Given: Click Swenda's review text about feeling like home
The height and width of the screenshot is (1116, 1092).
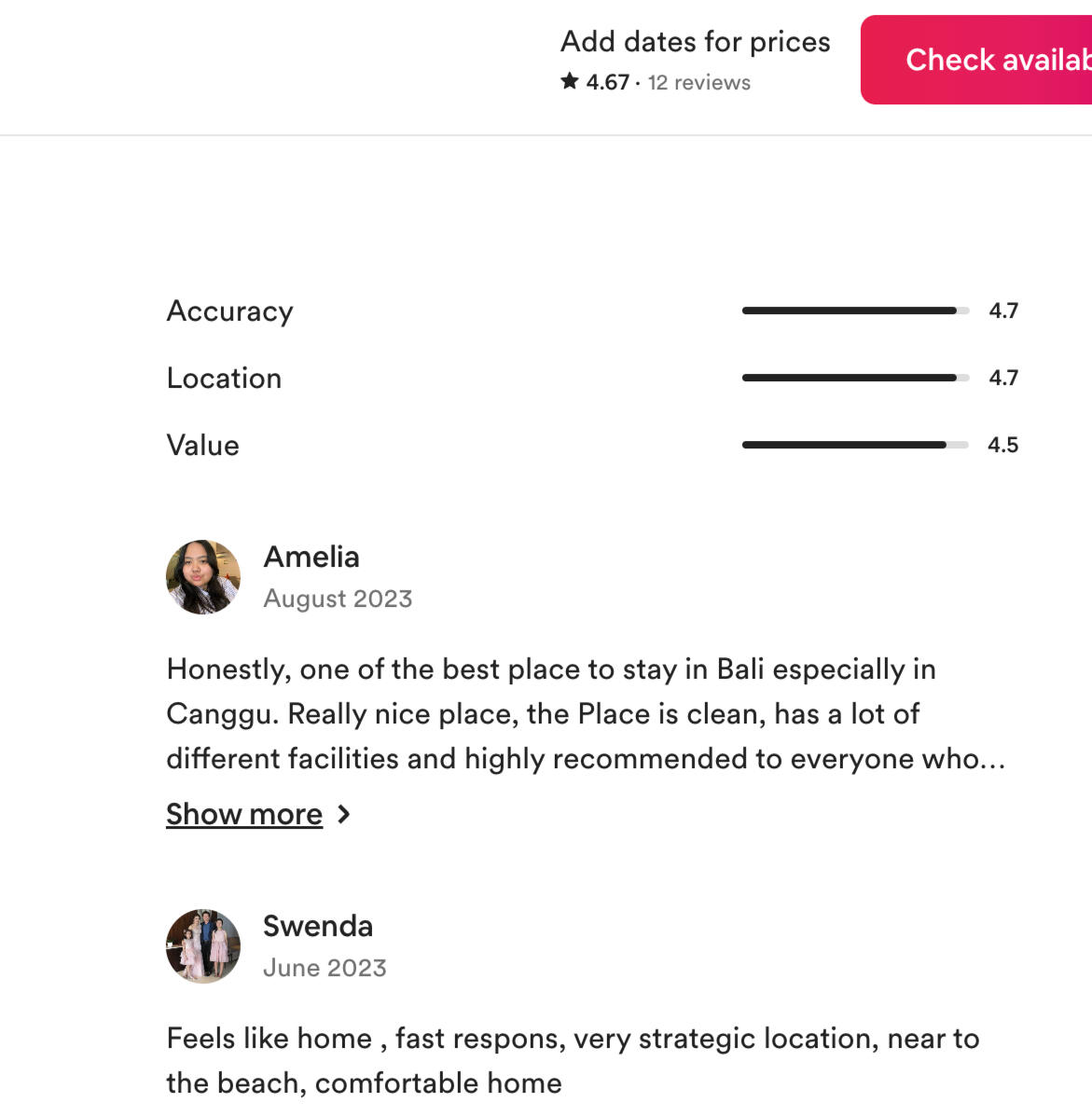Looking at the screenshot, I should point(573,1060).
